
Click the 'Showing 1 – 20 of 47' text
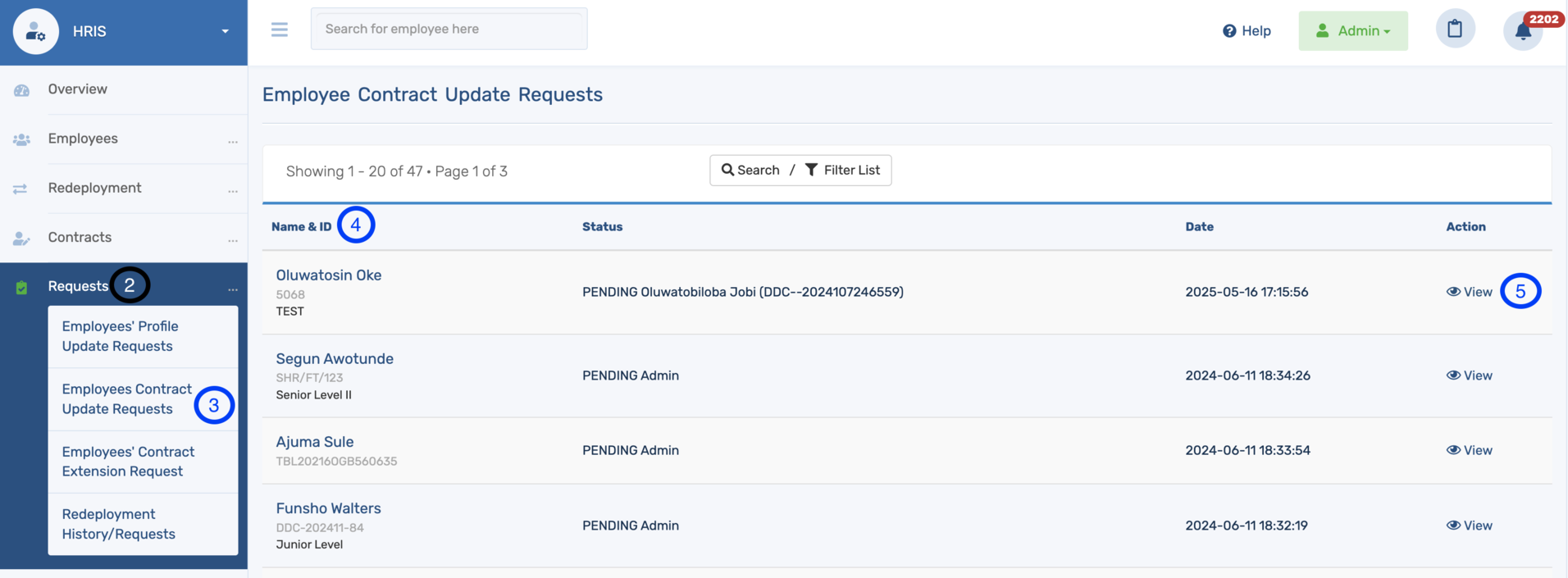(354, 171)
